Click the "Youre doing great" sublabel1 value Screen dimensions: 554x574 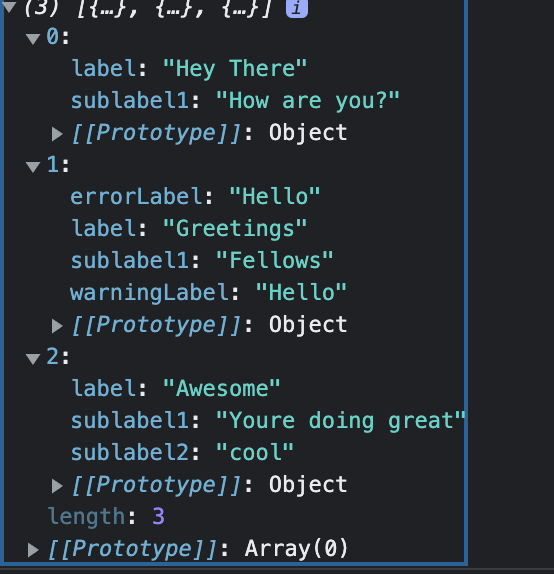point(341,420)
